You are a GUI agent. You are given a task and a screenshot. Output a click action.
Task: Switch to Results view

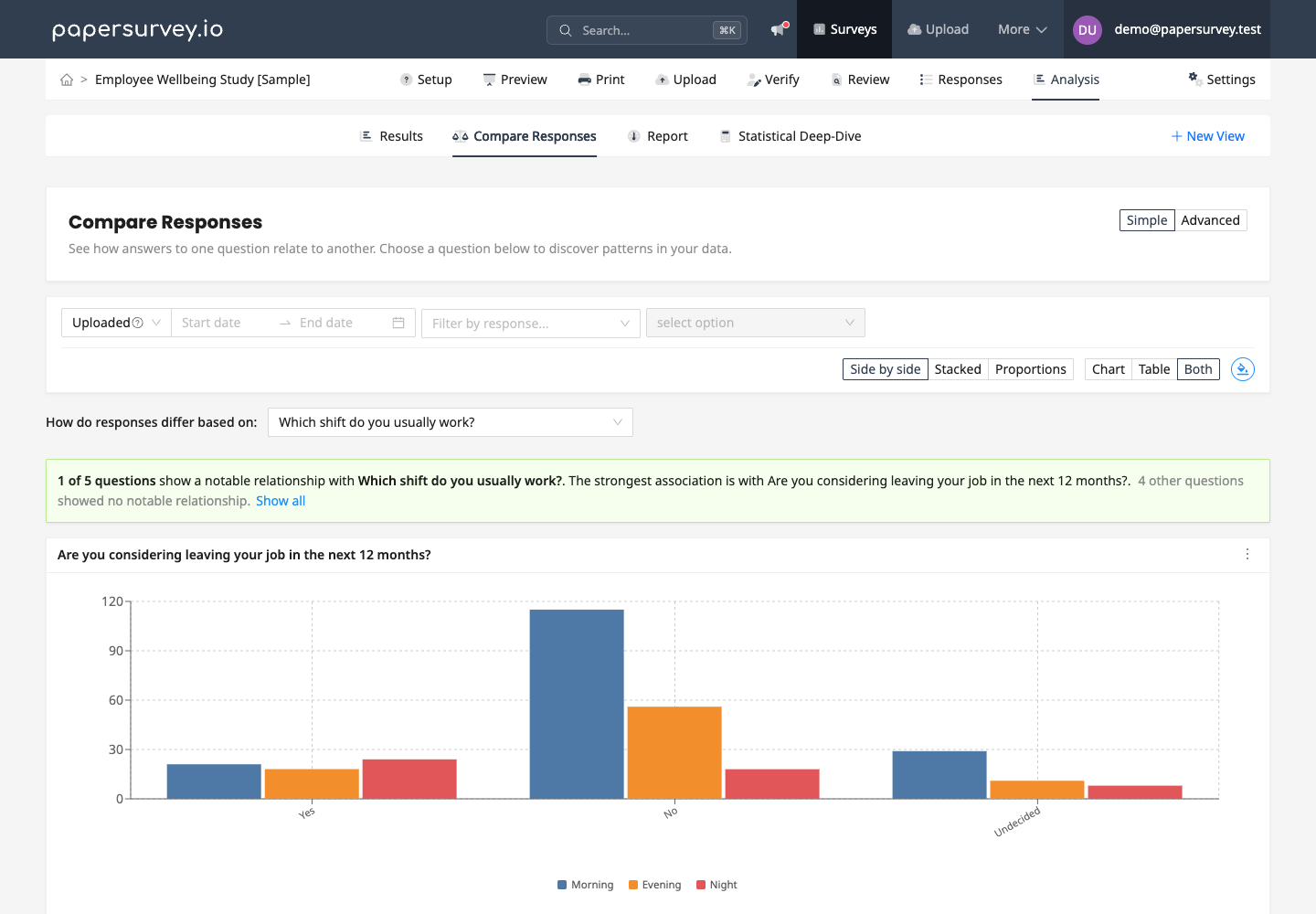391,136
